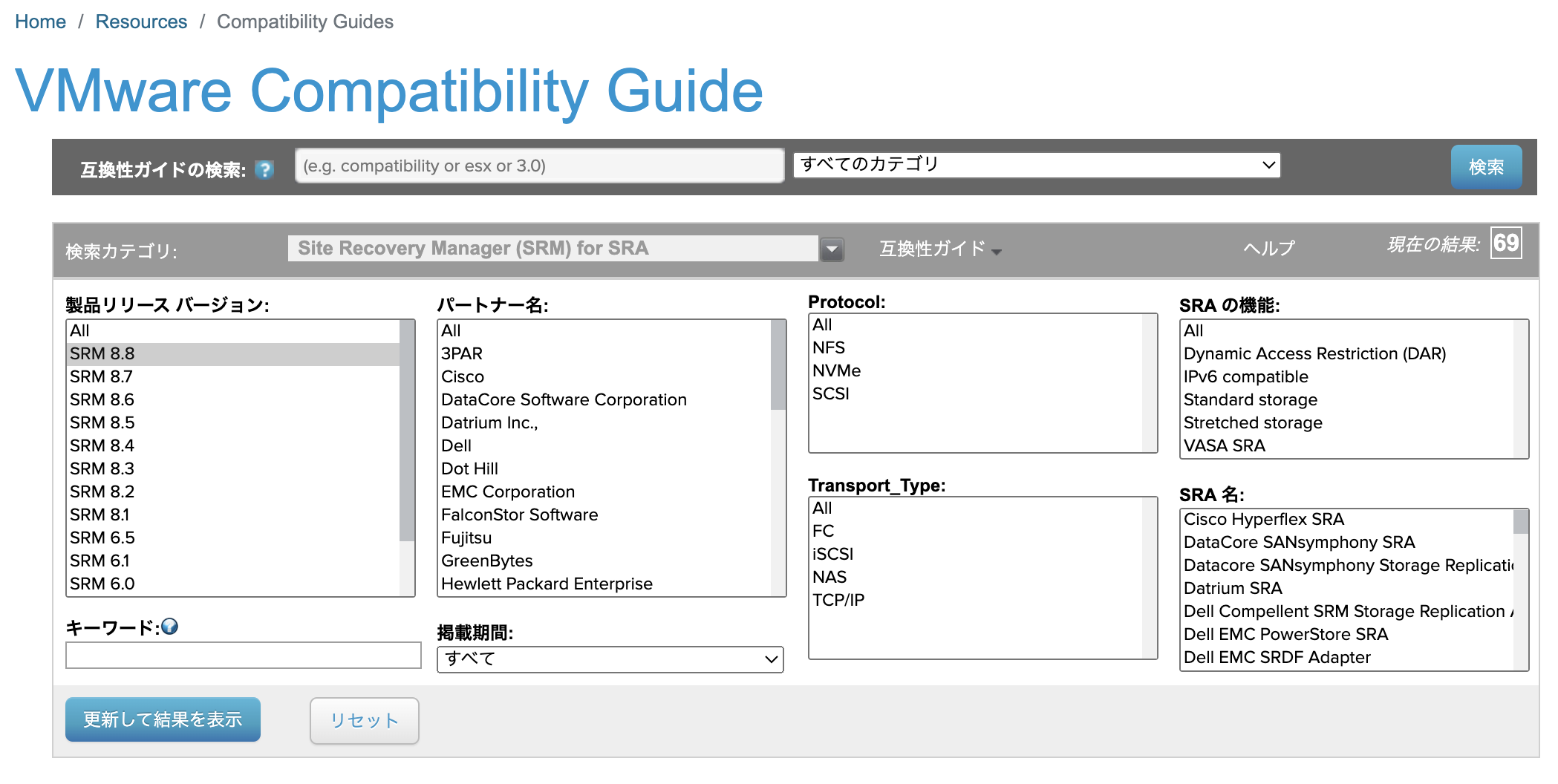1558x784 pixels.
Task: Select Datrium SRA entry
Action: point(1347,588)
